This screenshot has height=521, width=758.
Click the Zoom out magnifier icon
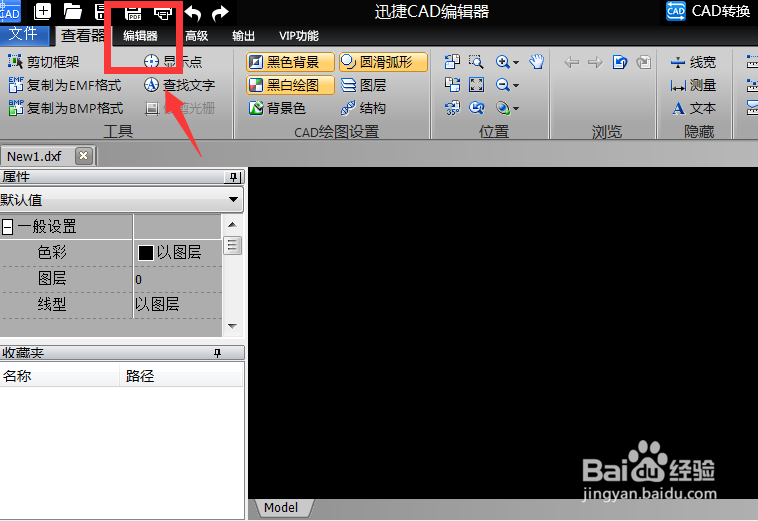point(503,85)
